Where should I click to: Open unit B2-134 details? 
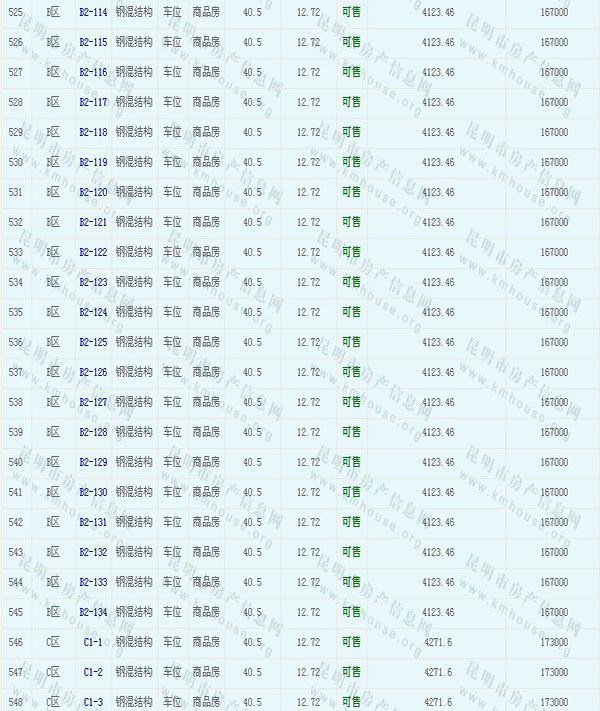tap(93, 612)
